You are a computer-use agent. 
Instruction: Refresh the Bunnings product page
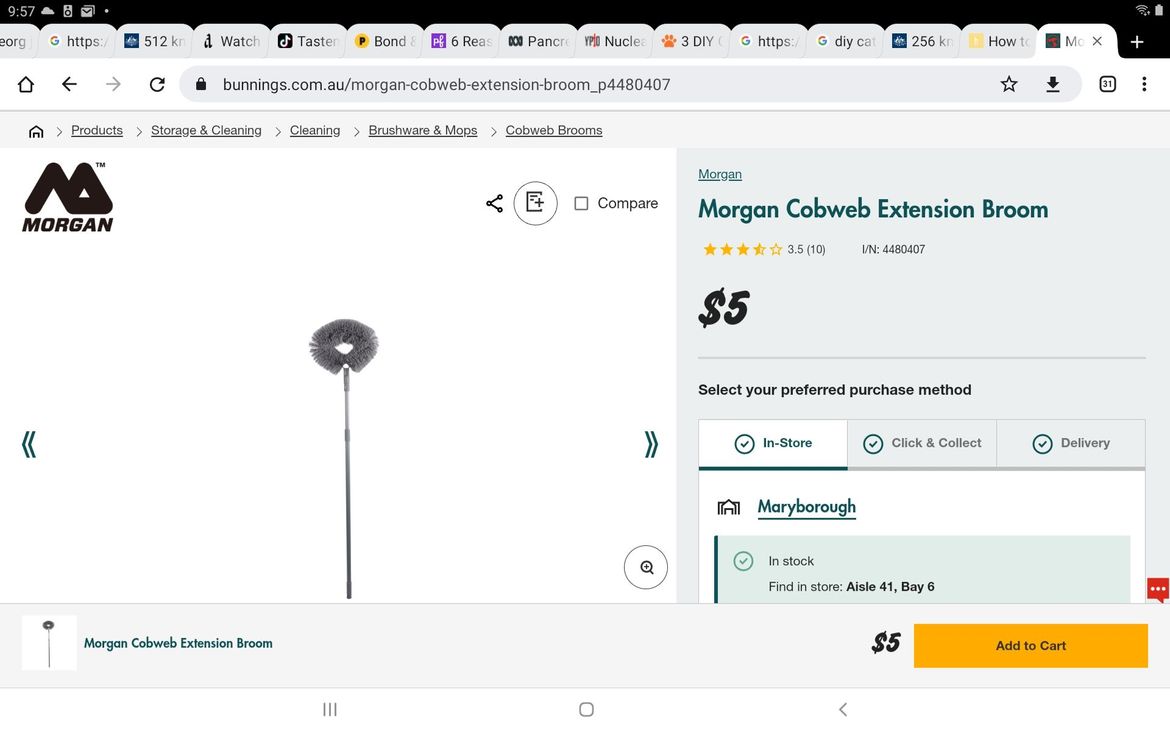[157, 84]
